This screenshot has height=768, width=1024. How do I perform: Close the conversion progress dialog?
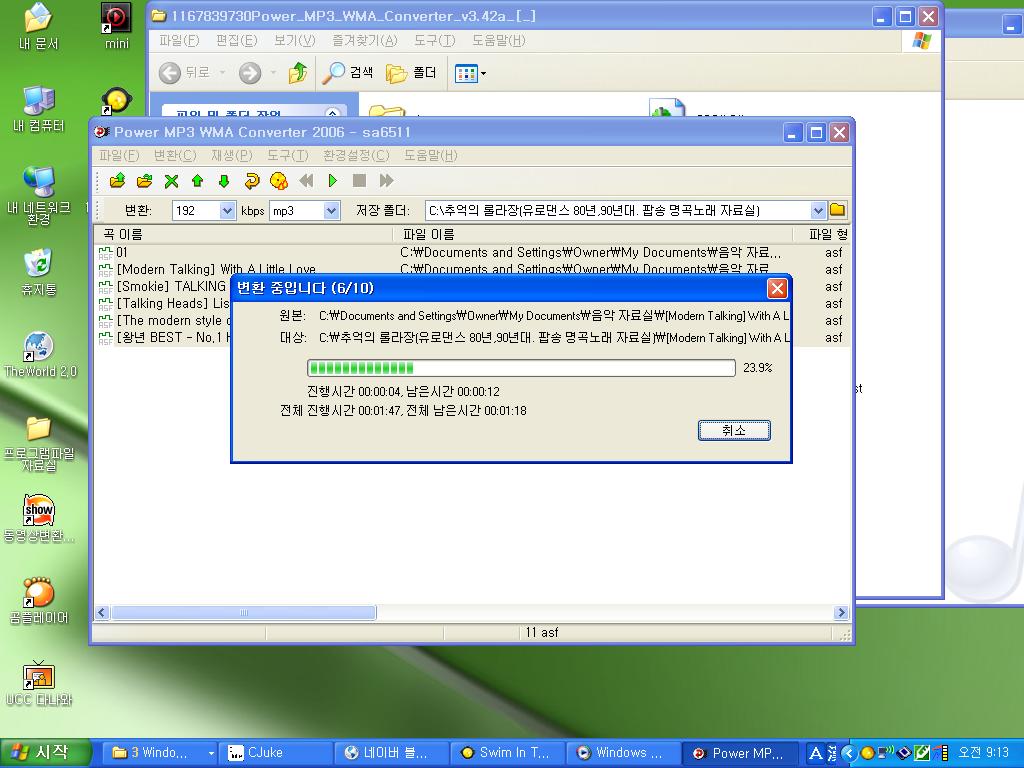[776, 289]
